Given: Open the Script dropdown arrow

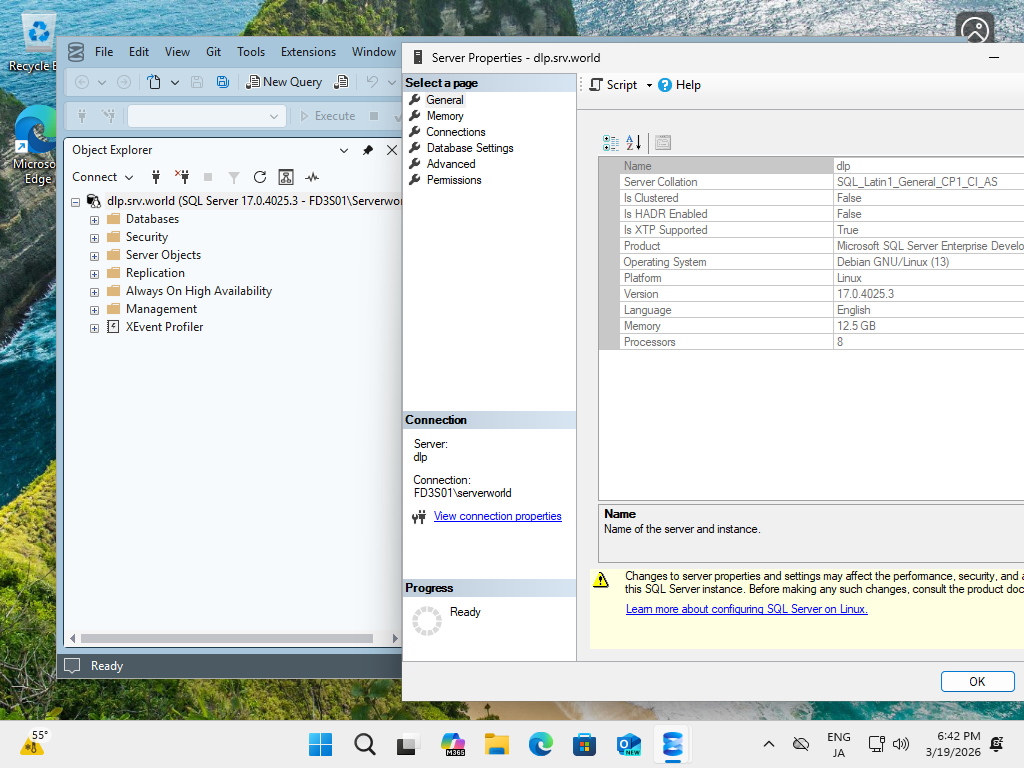Looking at the screenshot, I should click(649, 86).
